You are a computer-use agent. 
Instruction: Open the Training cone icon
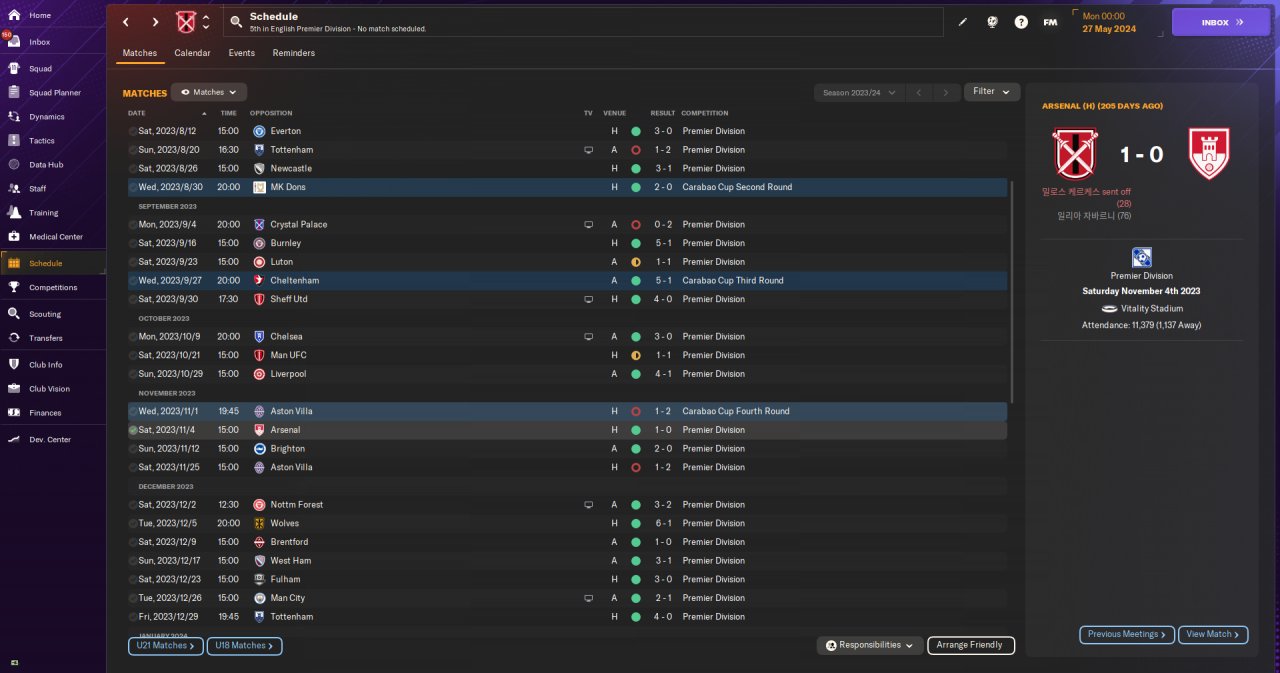pyautogui.click(x=14, y=213)
